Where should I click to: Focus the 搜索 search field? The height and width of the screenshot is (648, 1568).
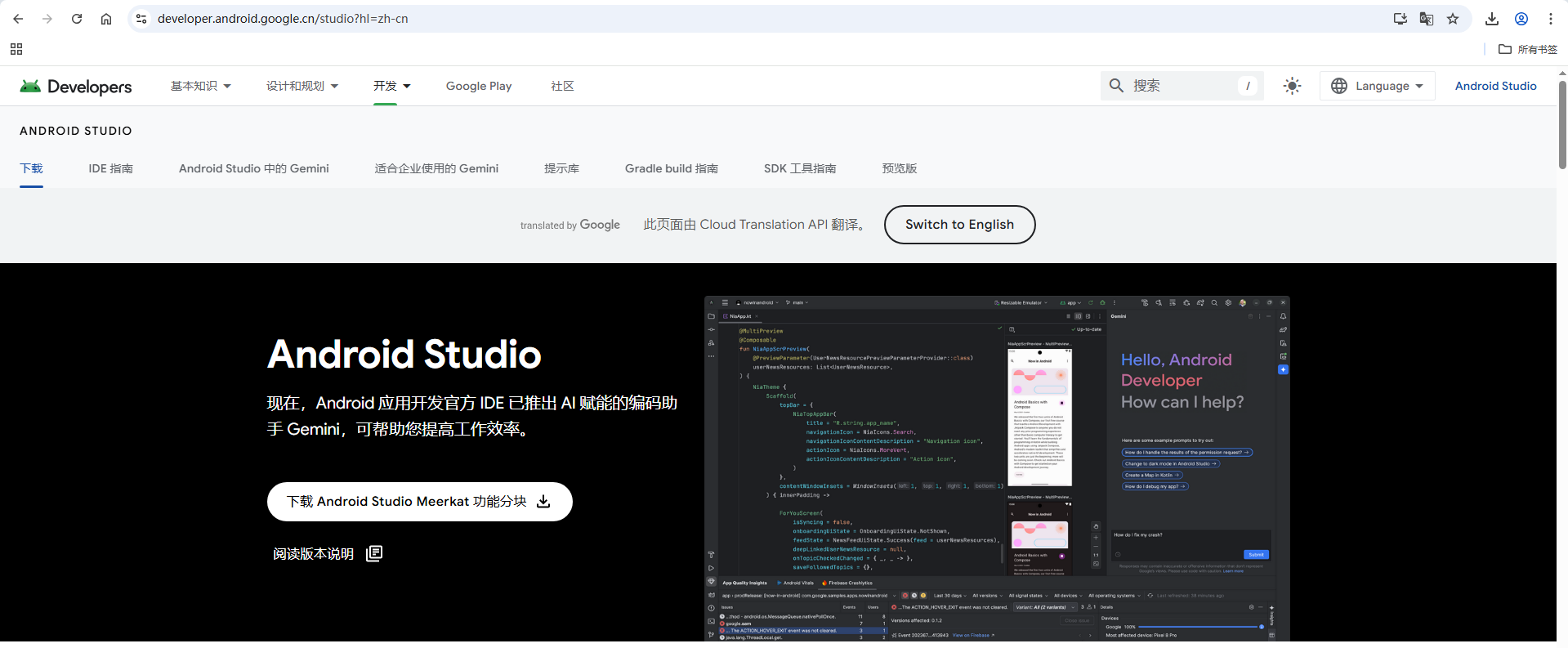pos(1183,86)
